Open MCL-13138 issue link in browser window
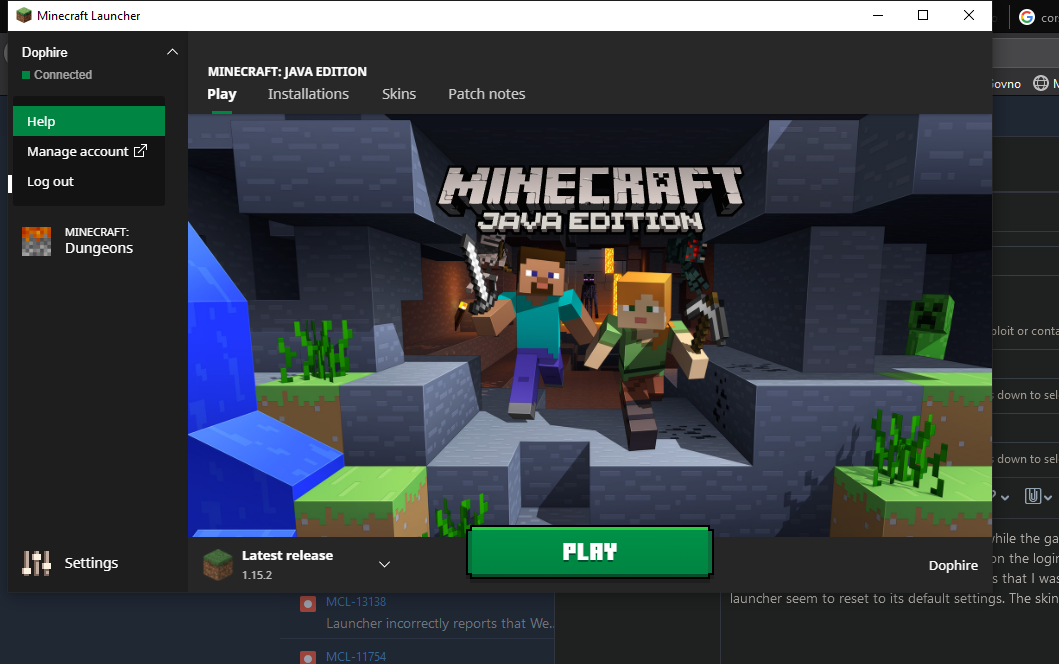 [x=356, y=601]
